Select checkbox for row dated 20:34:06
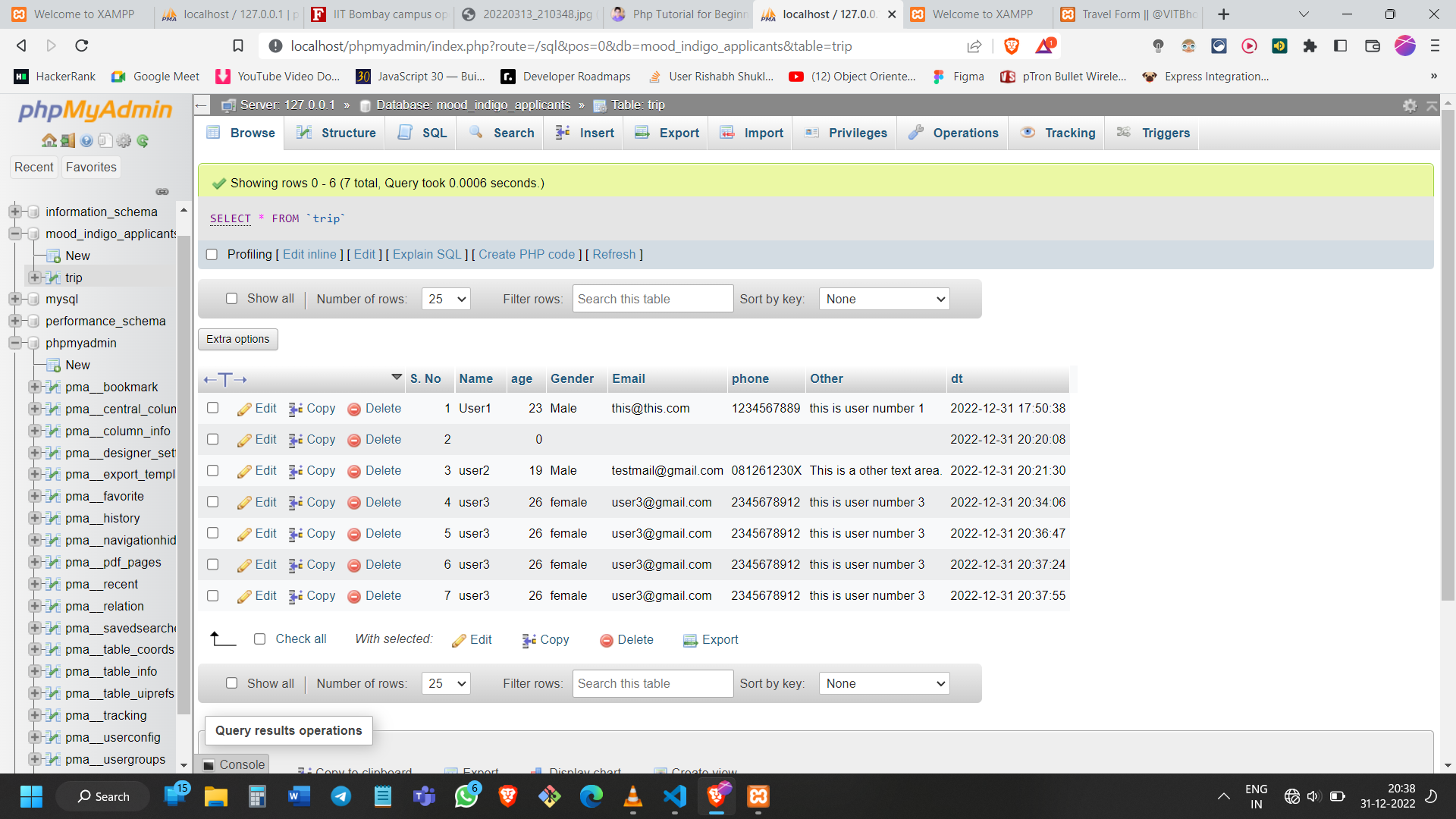This screenshot has height=819, width=1456. pos(213,502)
